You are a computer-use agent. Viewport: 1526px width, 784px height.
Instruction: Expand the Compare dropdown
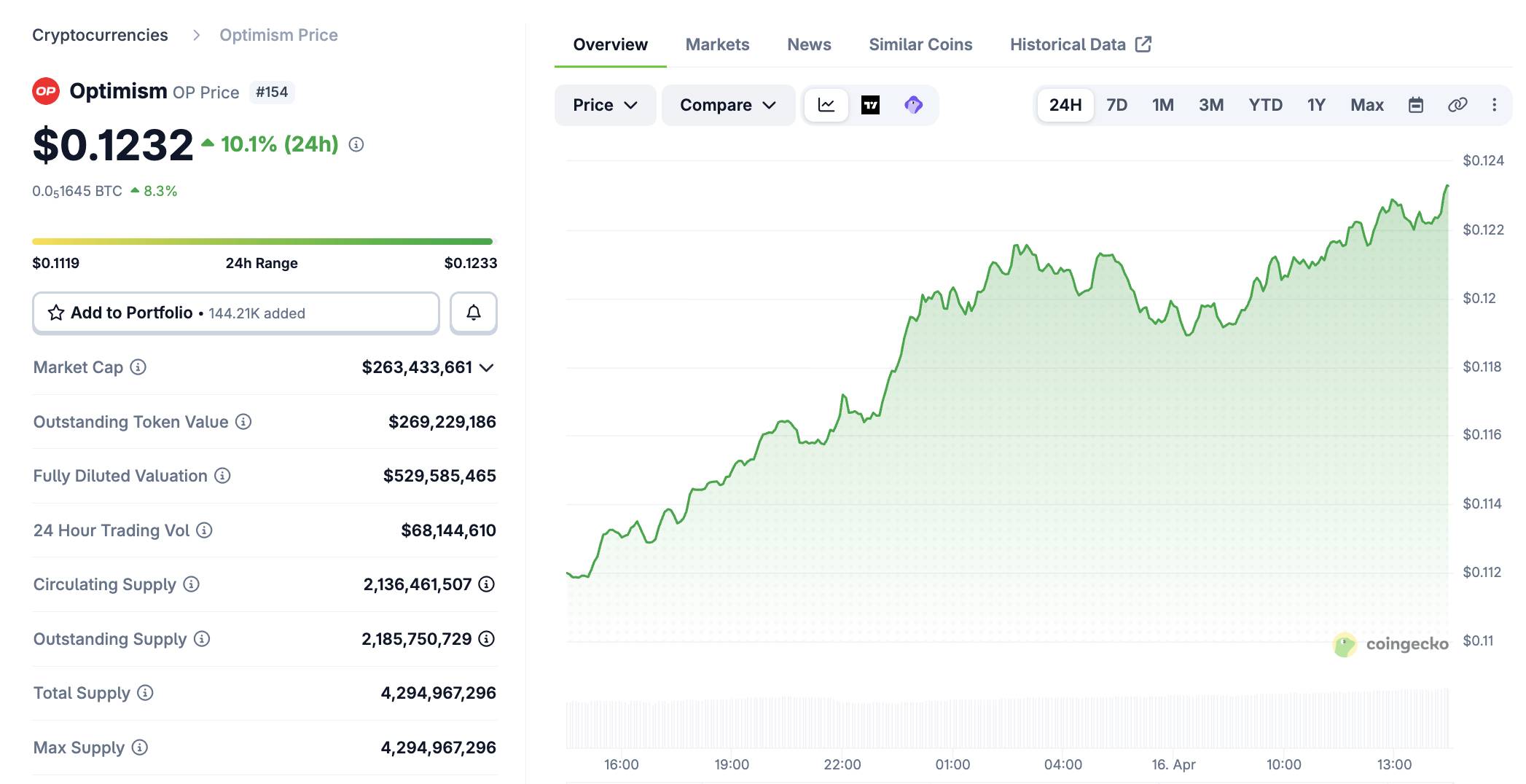[727, 105]
